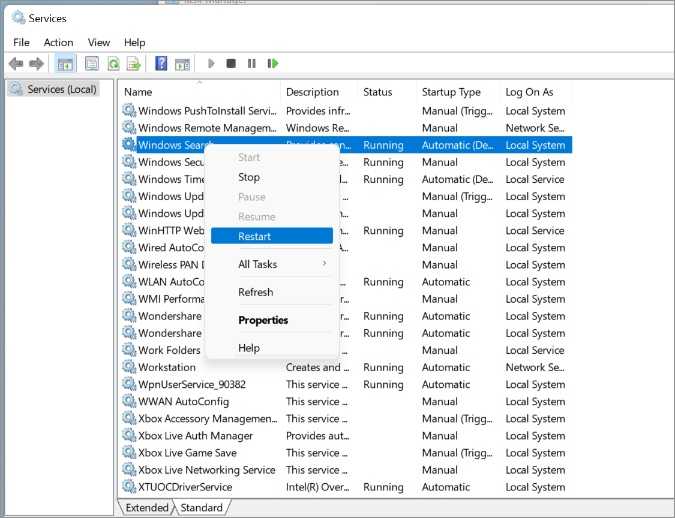This screenshot has width=675, height=518.
Task: Choose Help in the context menu
Action: coord(272,348)
